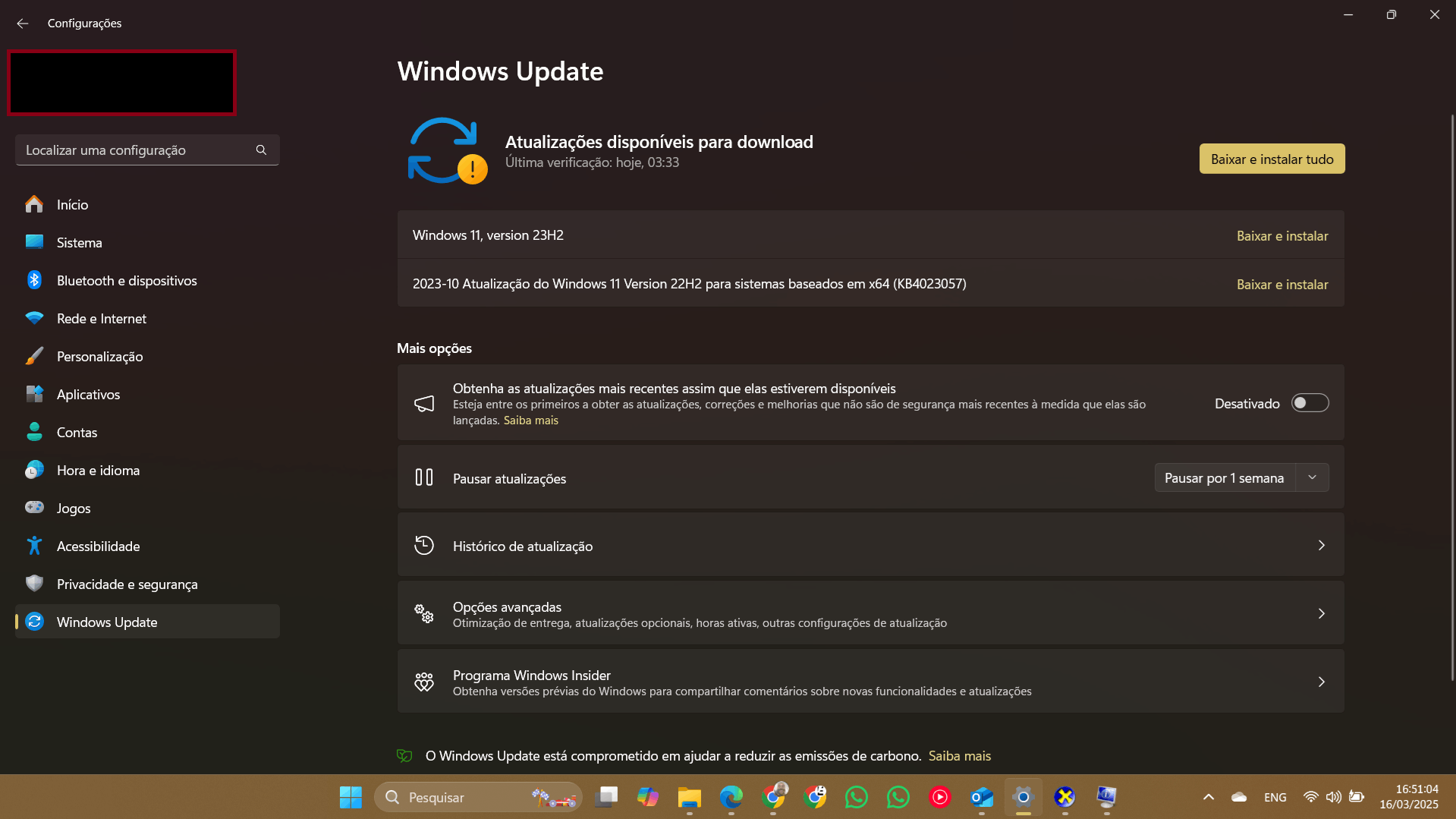Open File Explorer from the taskbar
The image size is (1456, 819).
pyautogui.click(x=690, y=797)
